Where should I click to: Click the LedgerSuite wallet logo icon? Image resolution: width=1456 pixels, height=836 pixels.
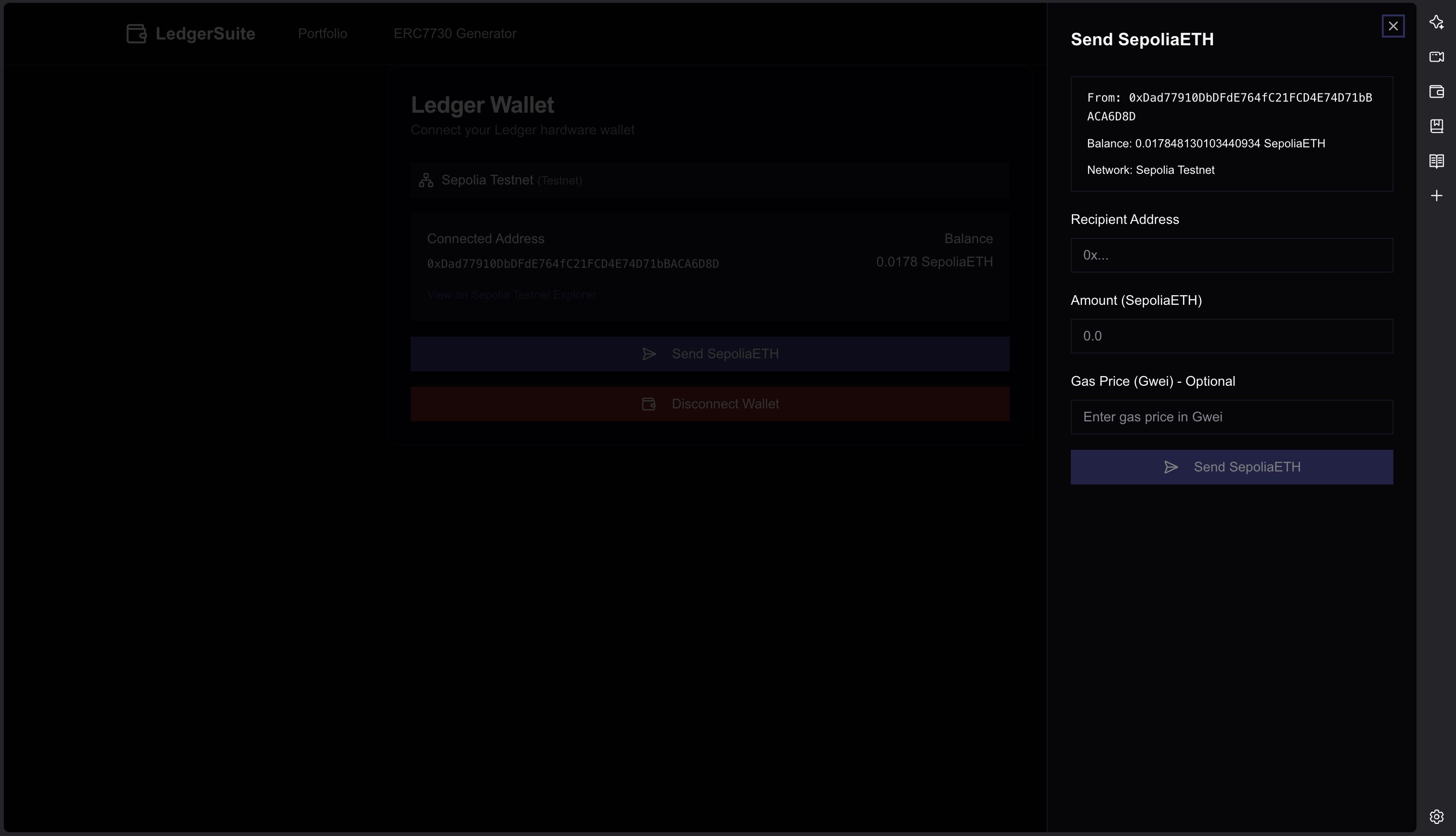tap(137, 33)
